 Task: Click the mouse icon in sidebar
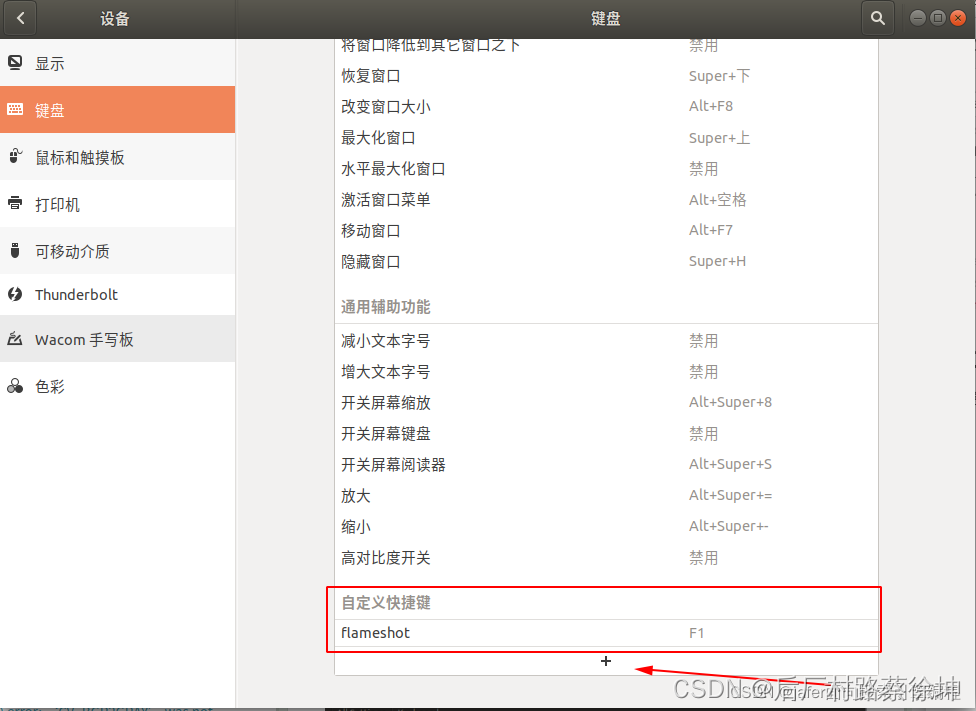pyautogui.click(x=15, y=156)
